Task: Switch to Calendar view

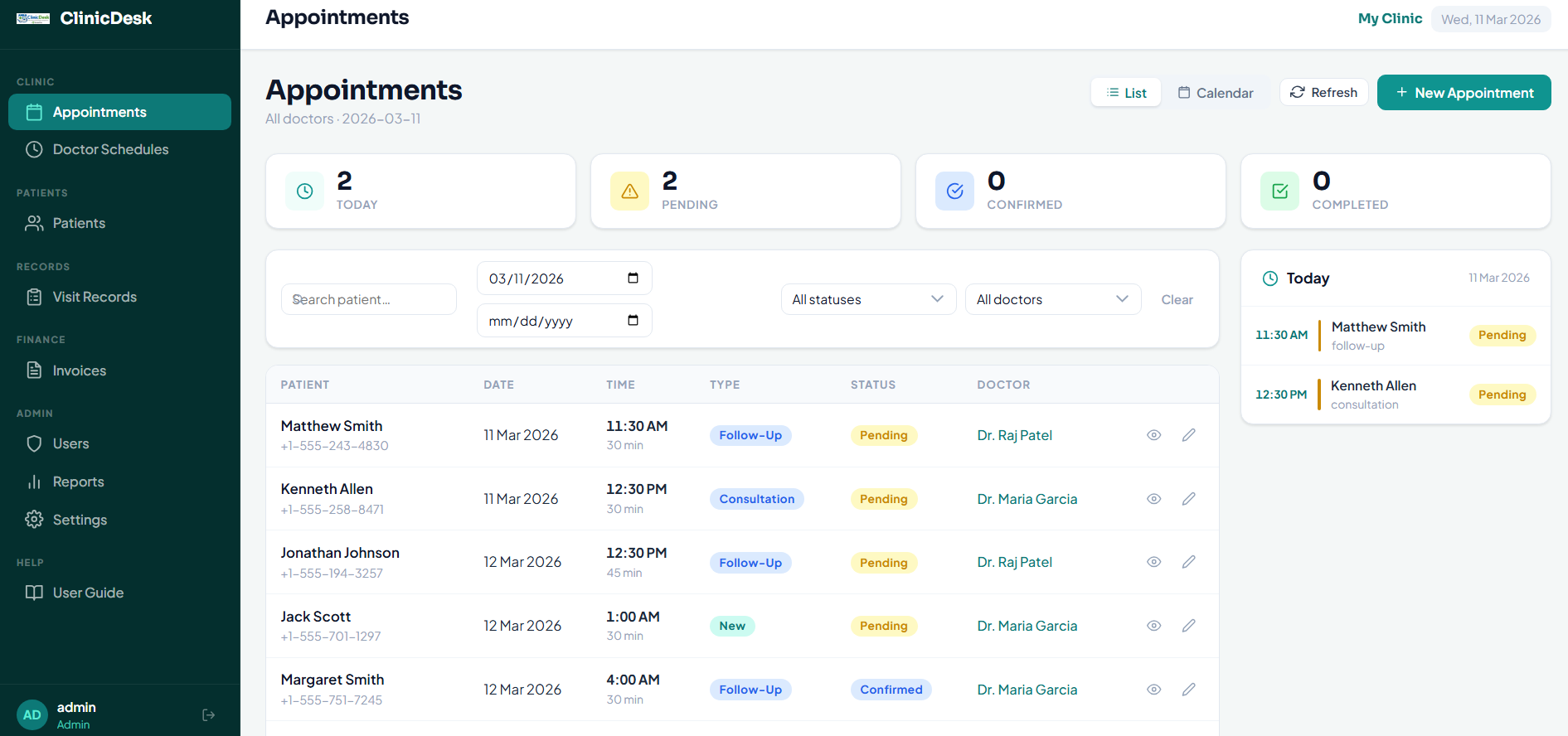Action: [1216, 93]
